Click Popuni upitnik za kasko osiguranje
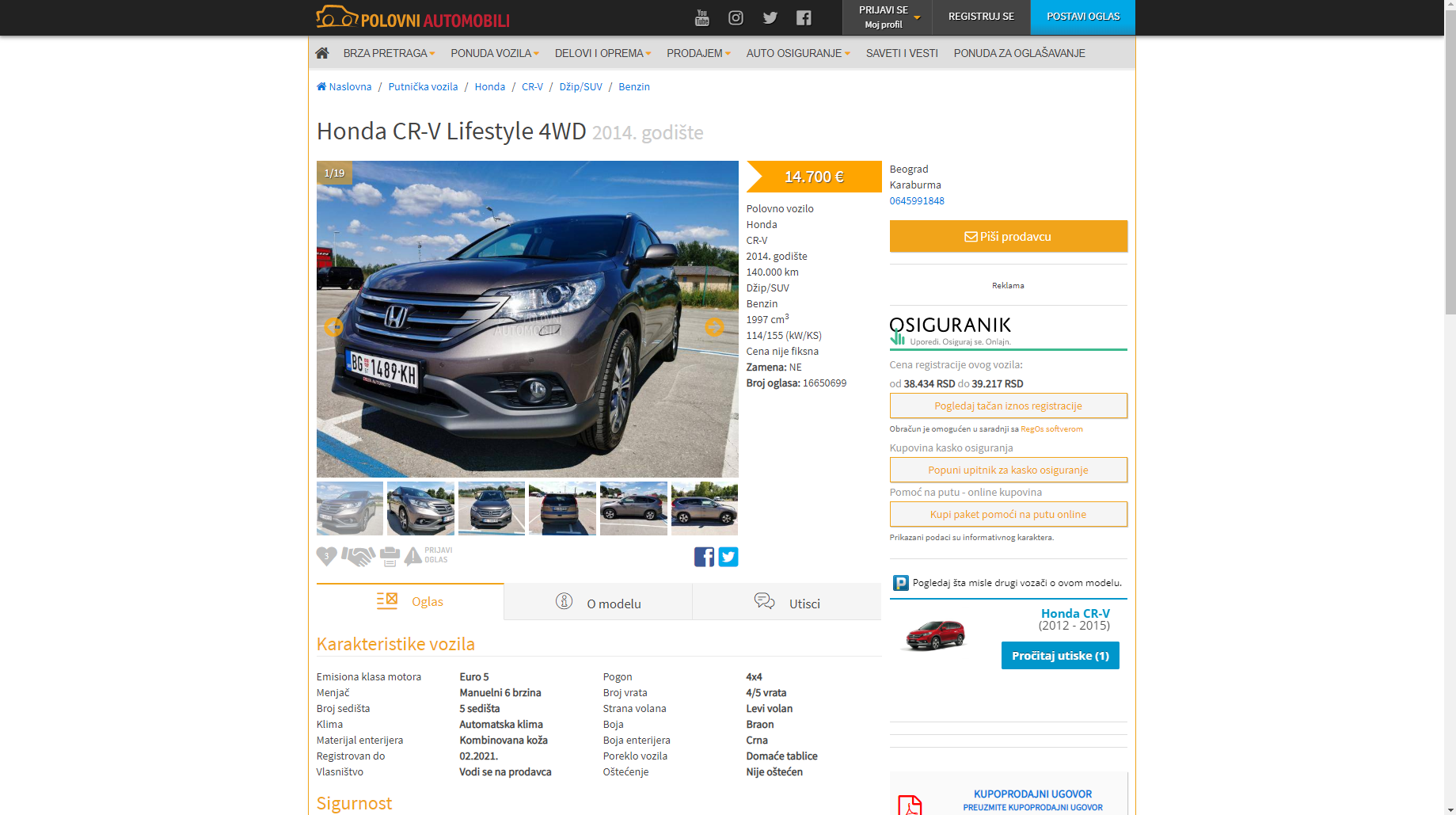 (1008, 470)
